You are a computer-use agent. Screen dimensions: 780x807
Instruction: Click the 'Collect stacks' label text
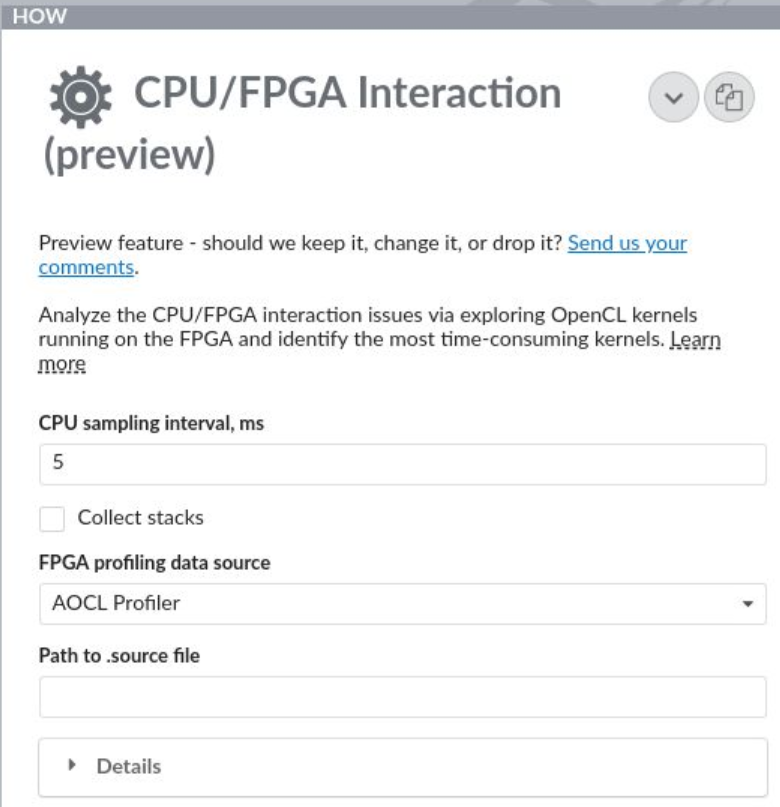pyautogui.click(x=140, y=518)
